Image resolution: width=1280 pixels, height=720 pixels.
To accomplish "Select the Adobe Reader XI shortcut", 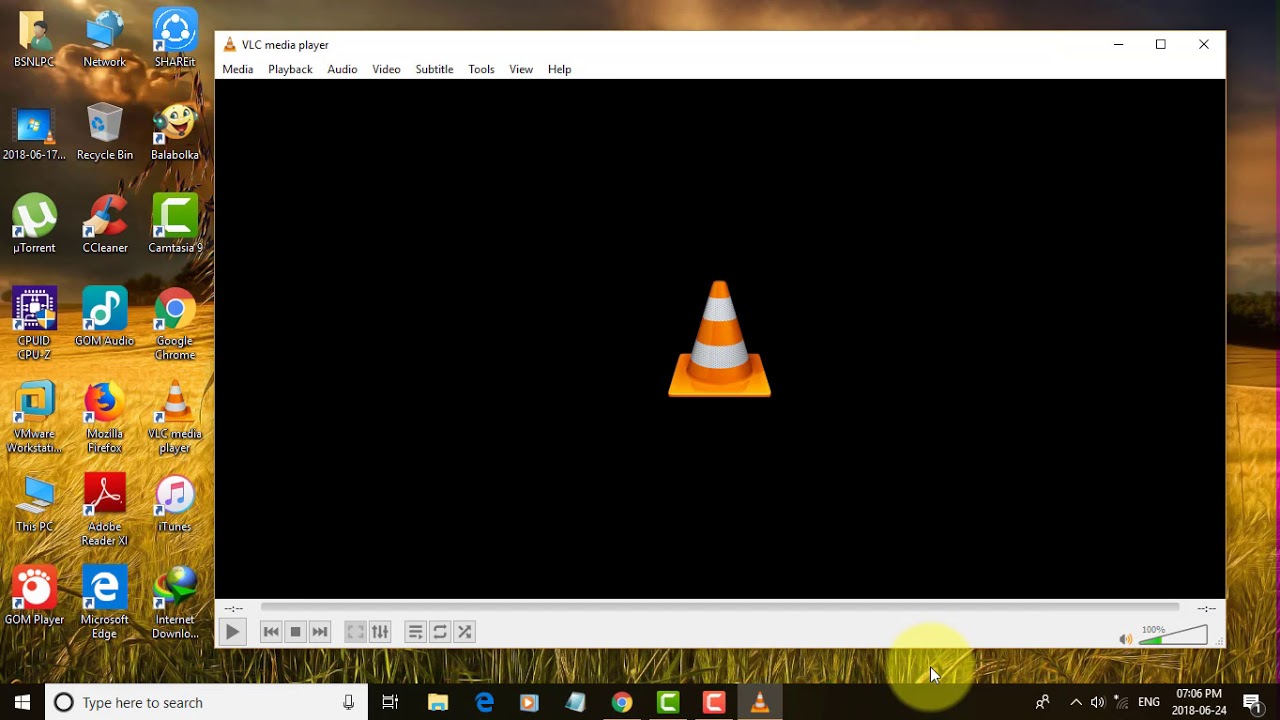I will pos(104,511).
